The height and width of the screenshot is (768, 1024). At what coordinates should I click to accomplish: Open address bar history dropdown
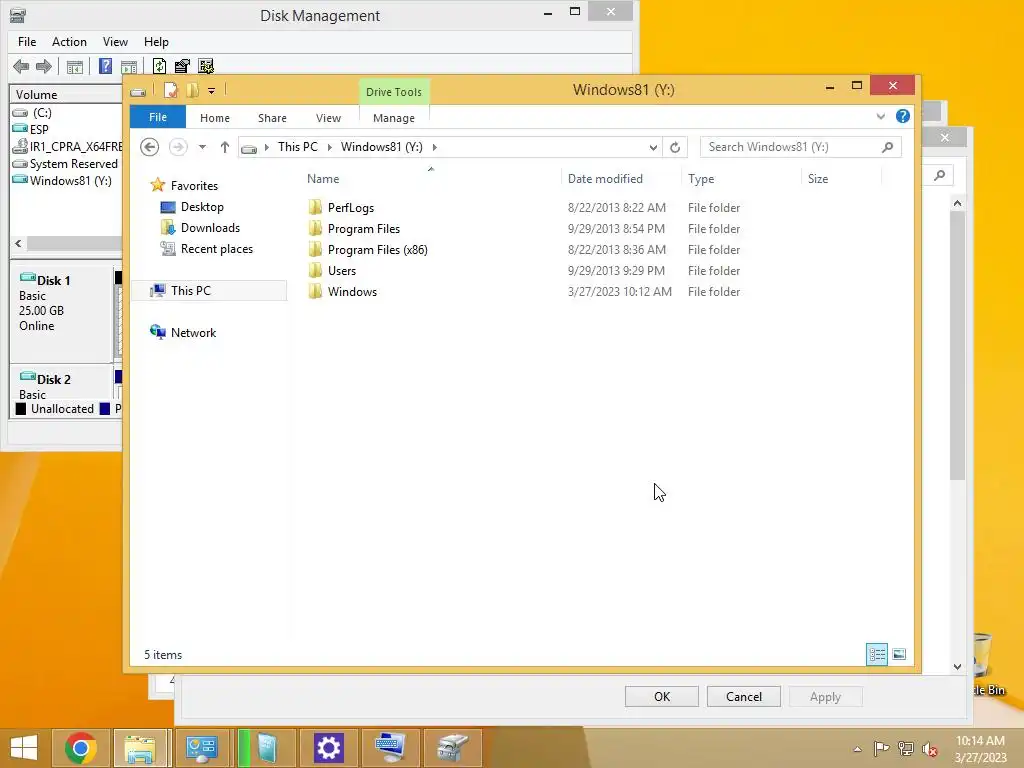point(653,148)
